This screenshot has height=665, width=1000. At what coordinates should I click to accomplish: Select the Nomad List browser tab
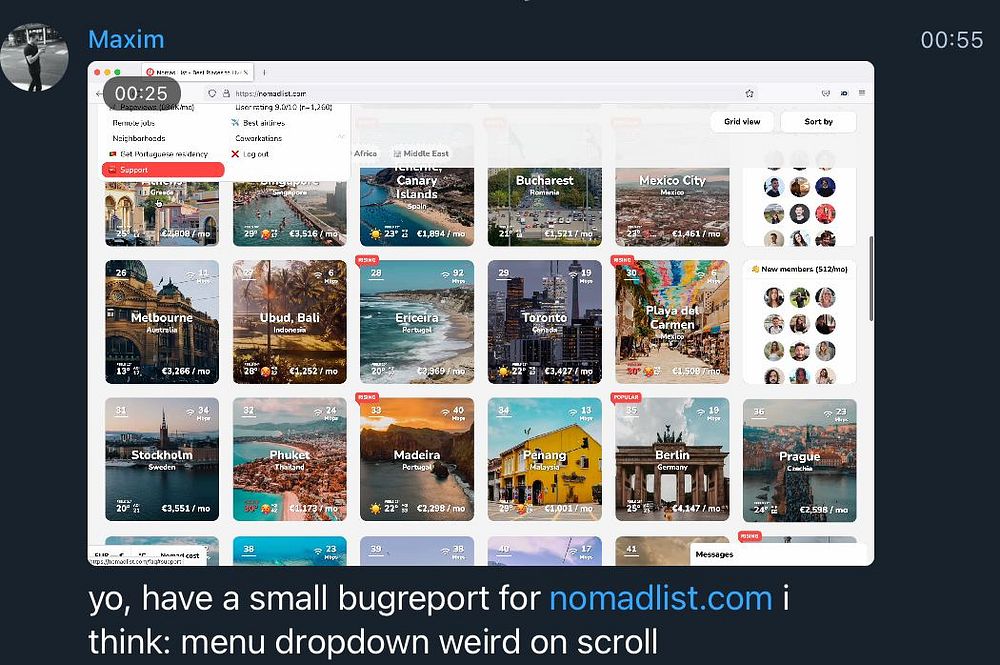coord(199,72)
